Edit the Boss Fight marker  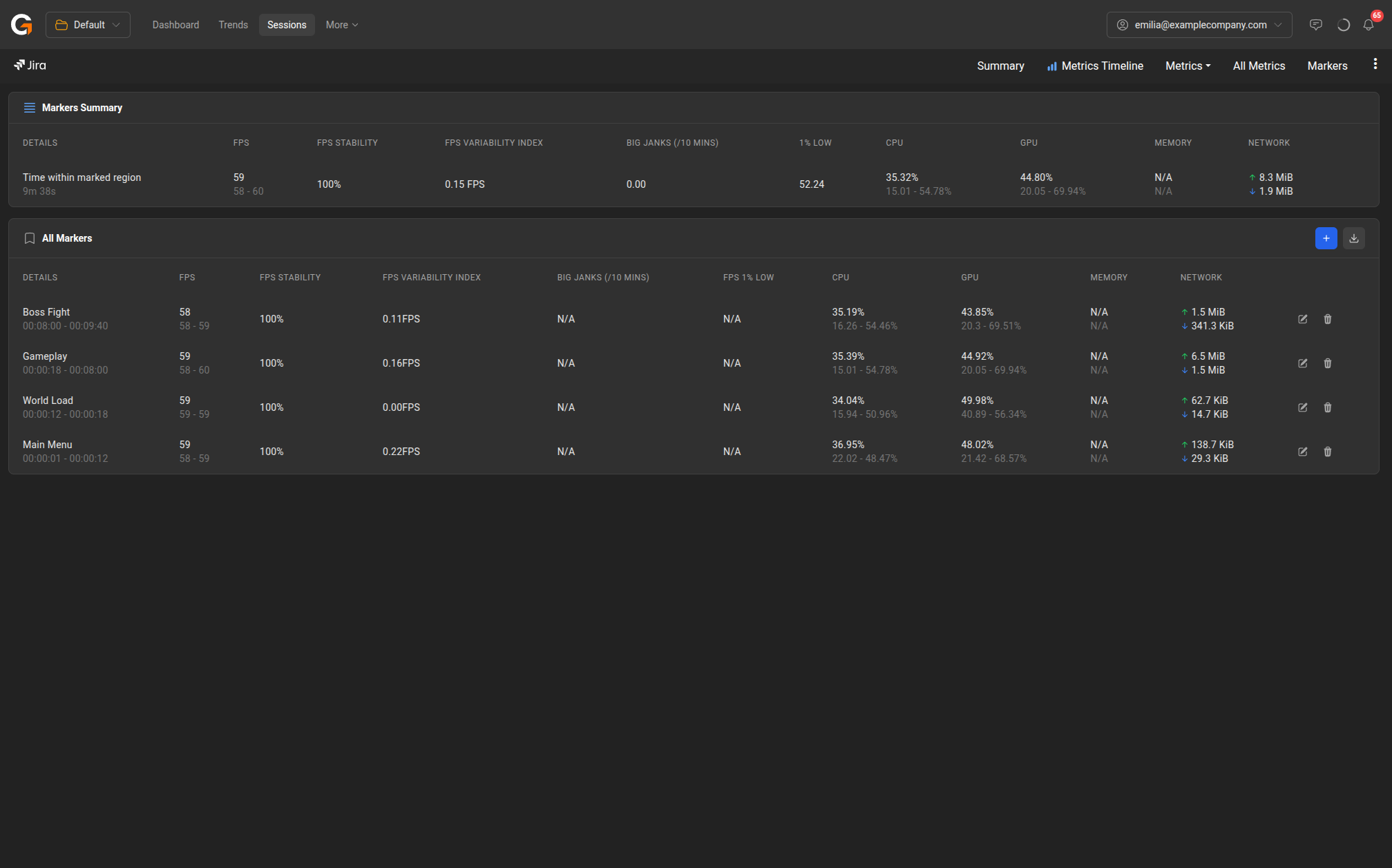coord(1302,319)
